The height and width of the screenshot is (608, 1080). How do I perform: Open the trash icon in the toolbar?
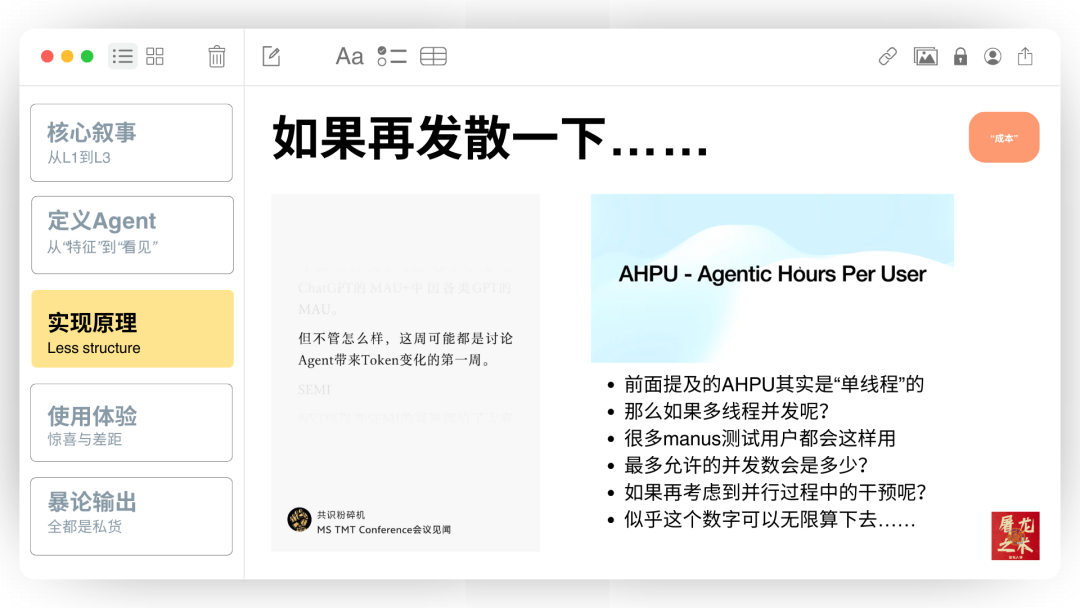pos(218,56)
